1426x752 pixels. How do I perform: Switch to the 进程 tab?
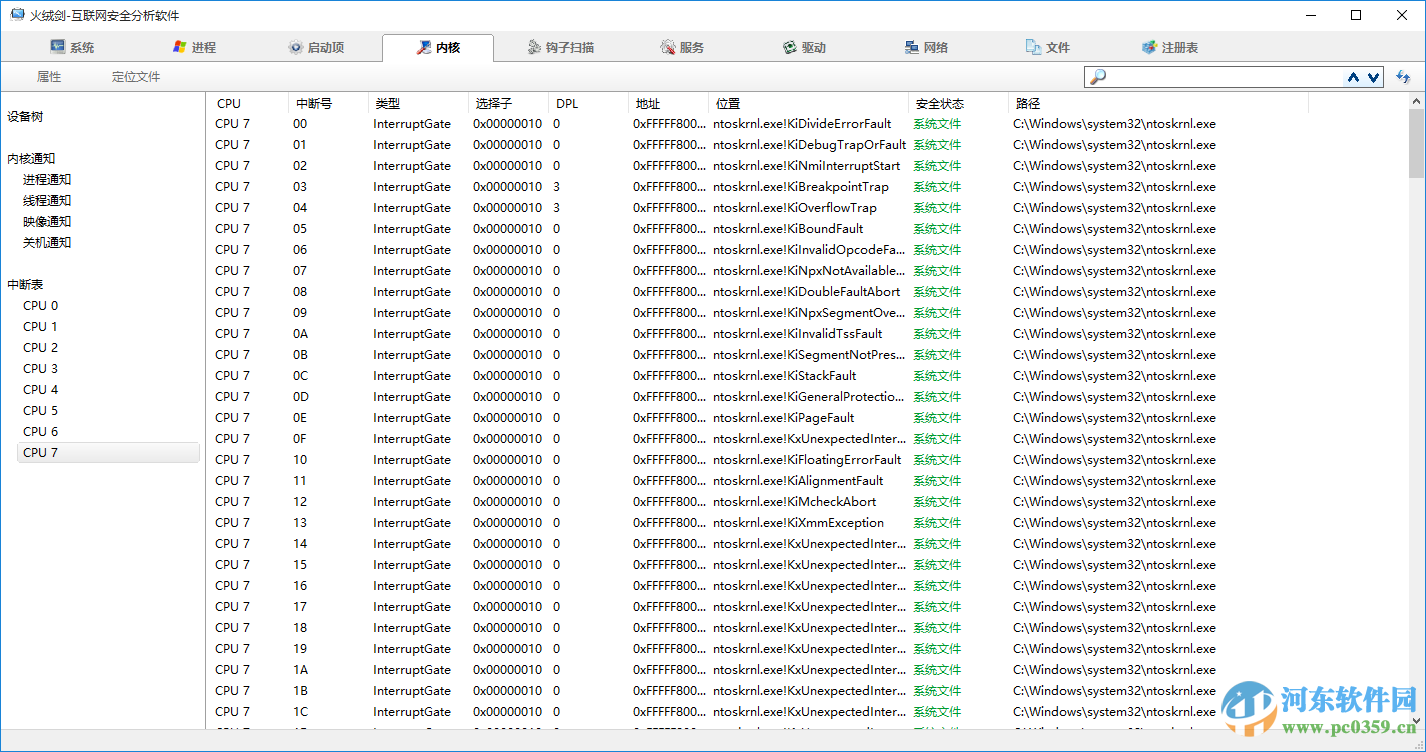(x=193, y=47)
